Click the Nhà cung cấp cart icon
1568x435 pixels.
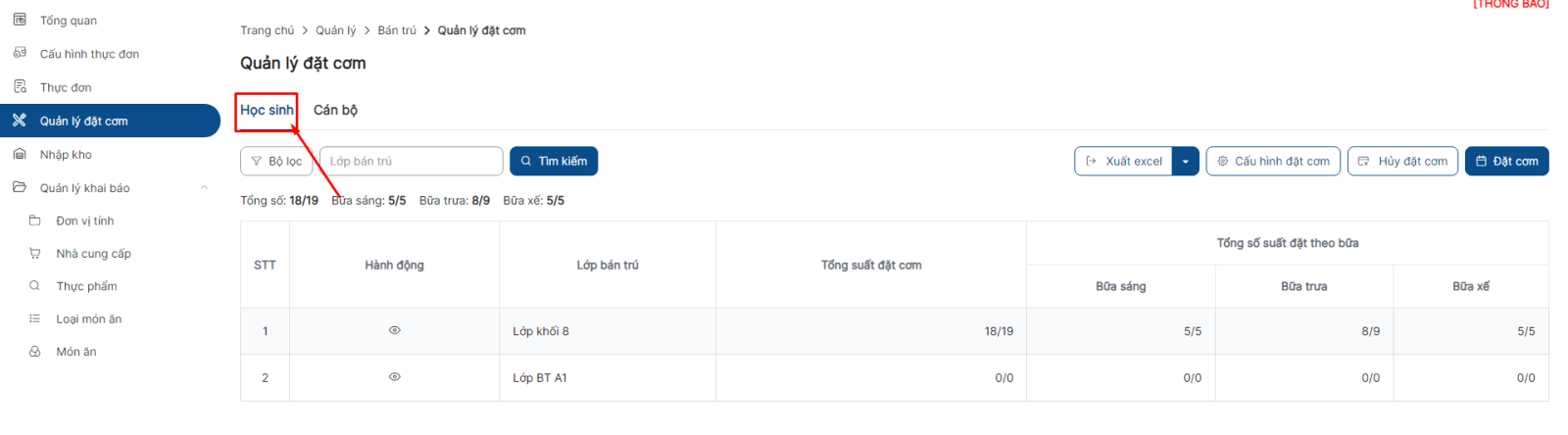pos(35,253)
